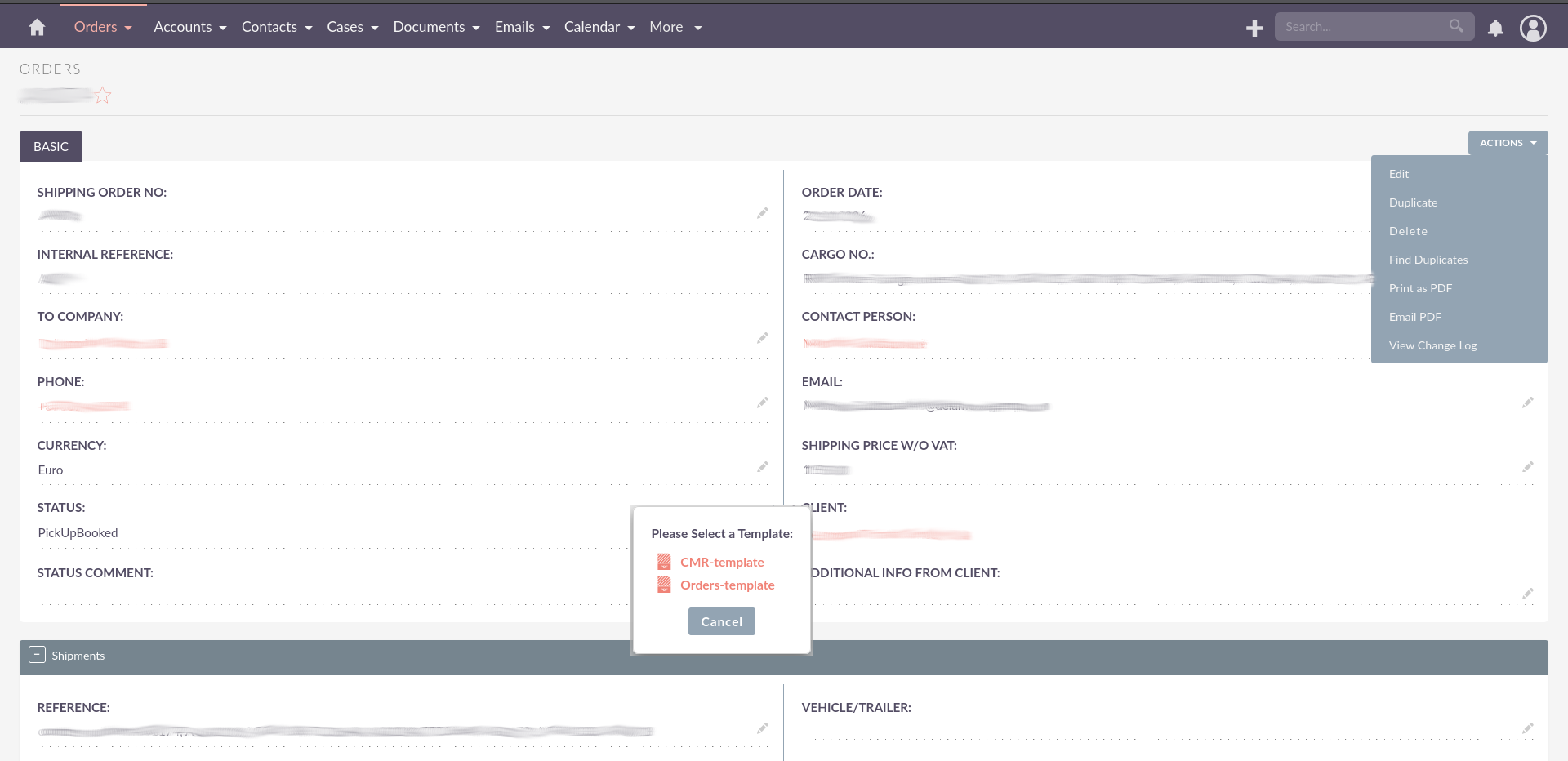Select Print as PDF from Actions menu
The height and width of the screenshot is (761, 1568).
pos(1420,288)
